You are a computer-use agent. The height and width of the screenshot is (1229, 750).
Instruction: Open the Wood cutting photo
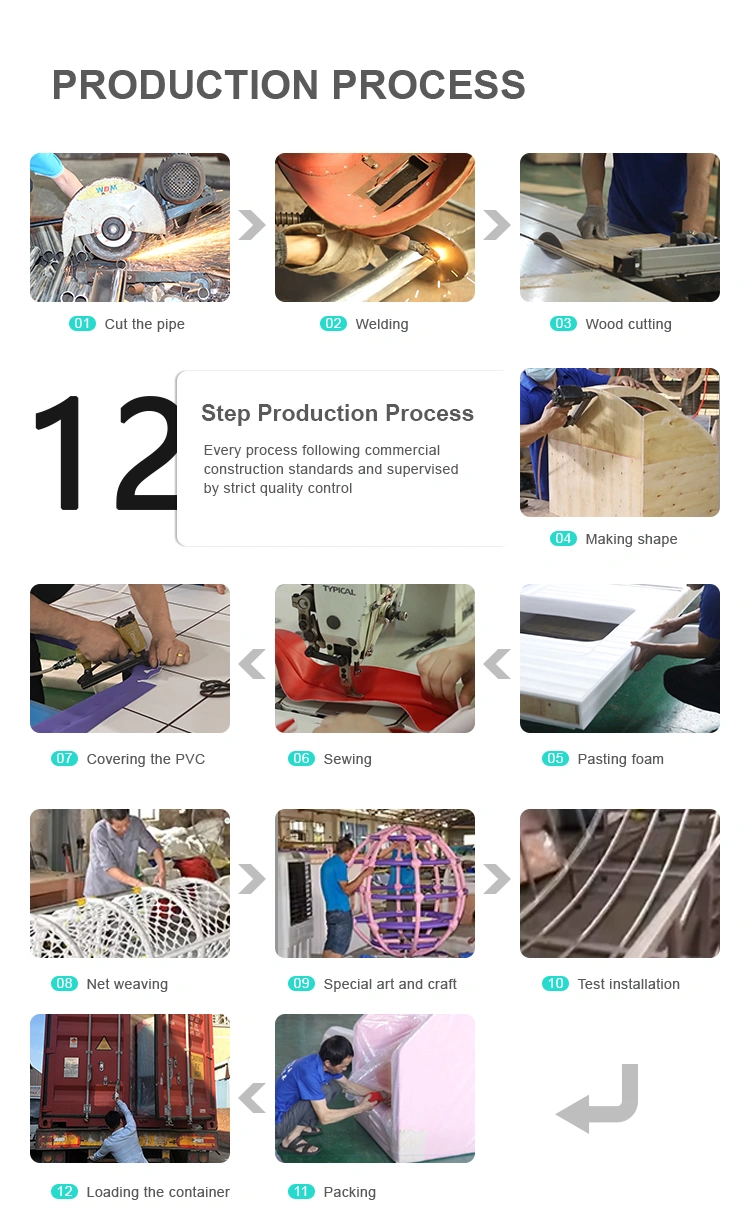click(620, 227)
